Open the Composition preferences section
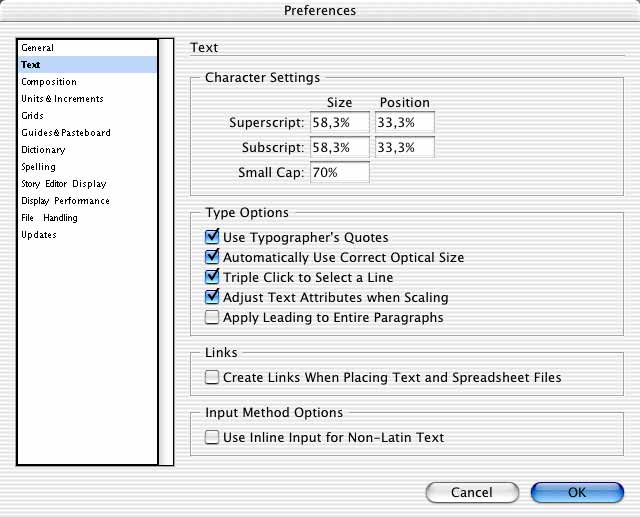This screenshot has height=517, width=640. tap(49, 82)
